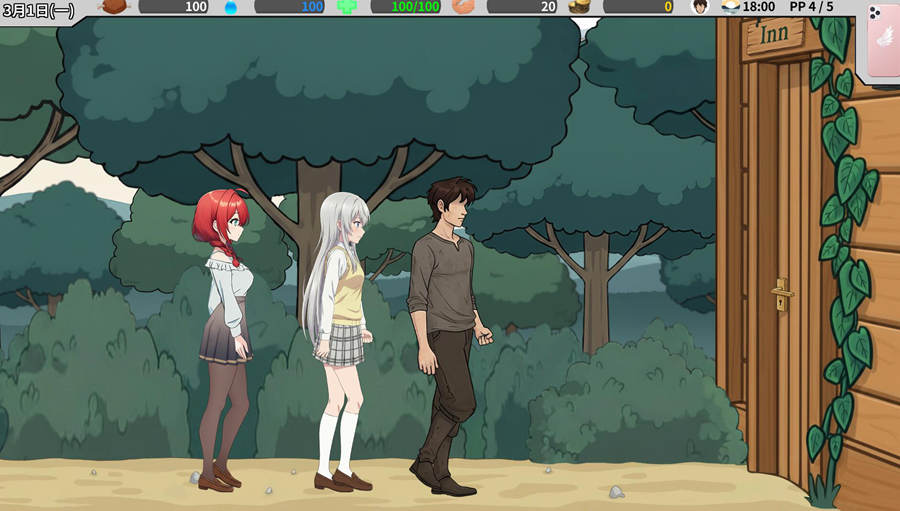Select the red-haired girl character

(x=224, y=340)
